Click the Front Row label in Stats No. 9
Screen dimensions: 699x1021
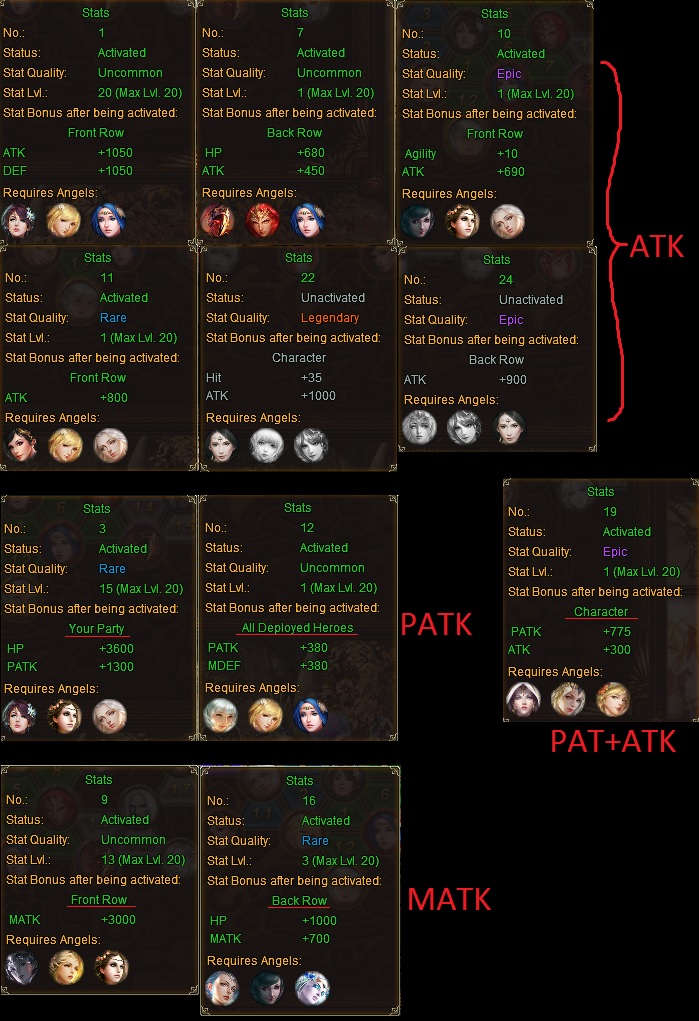(99, 899)
